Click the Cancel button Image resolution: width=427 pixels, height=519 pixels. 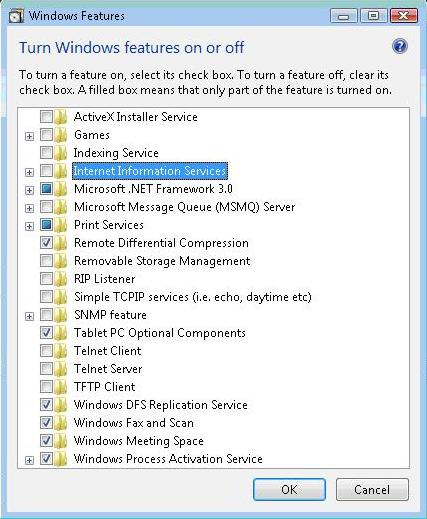point(372,489)
